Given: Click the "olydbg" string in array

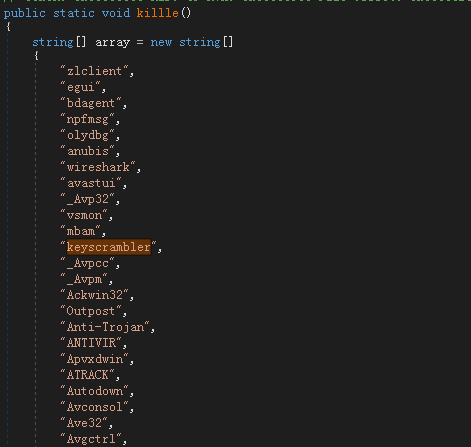Looking at the screenshot, I should [88, 135].
